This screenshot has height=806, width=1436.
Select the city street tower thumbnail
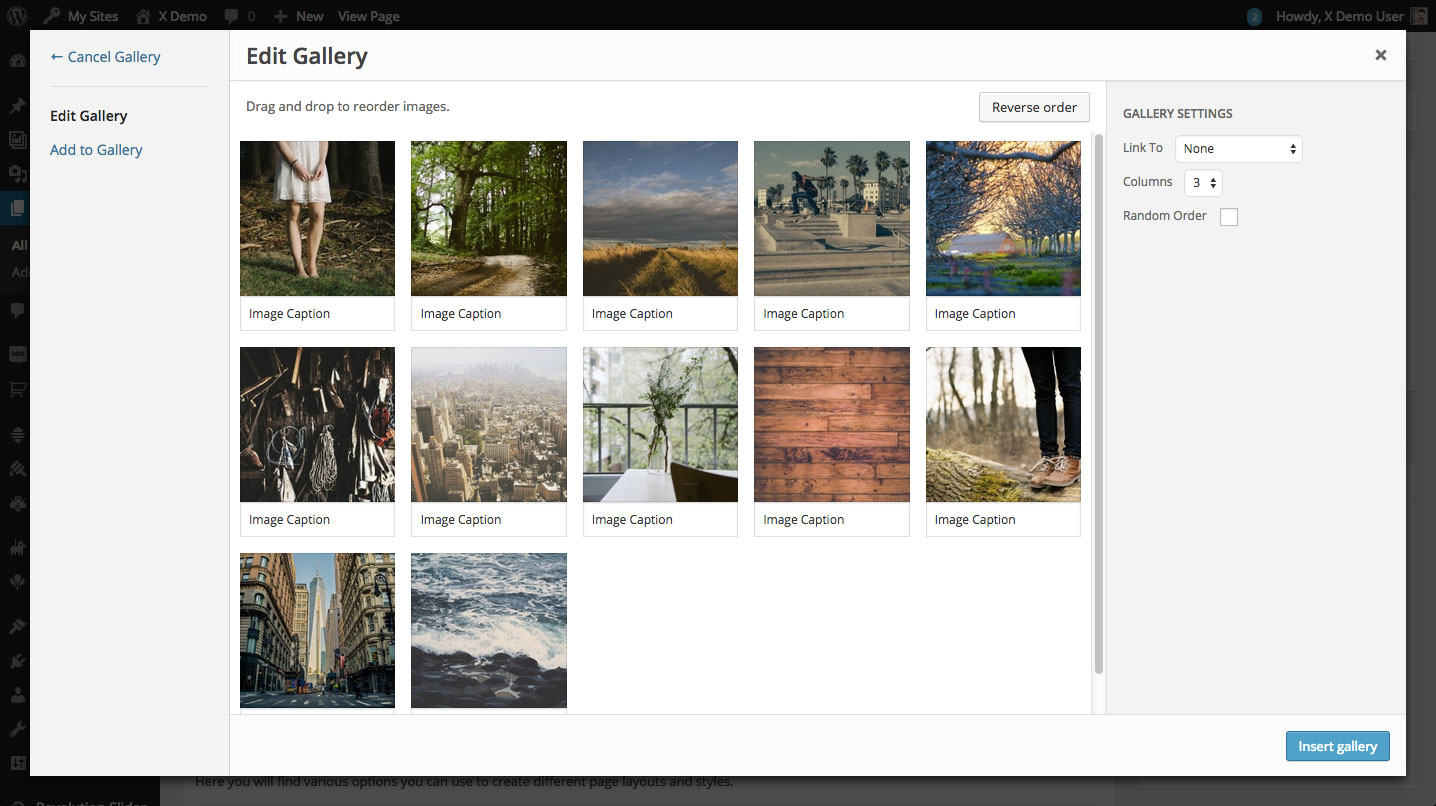(317, 630)
